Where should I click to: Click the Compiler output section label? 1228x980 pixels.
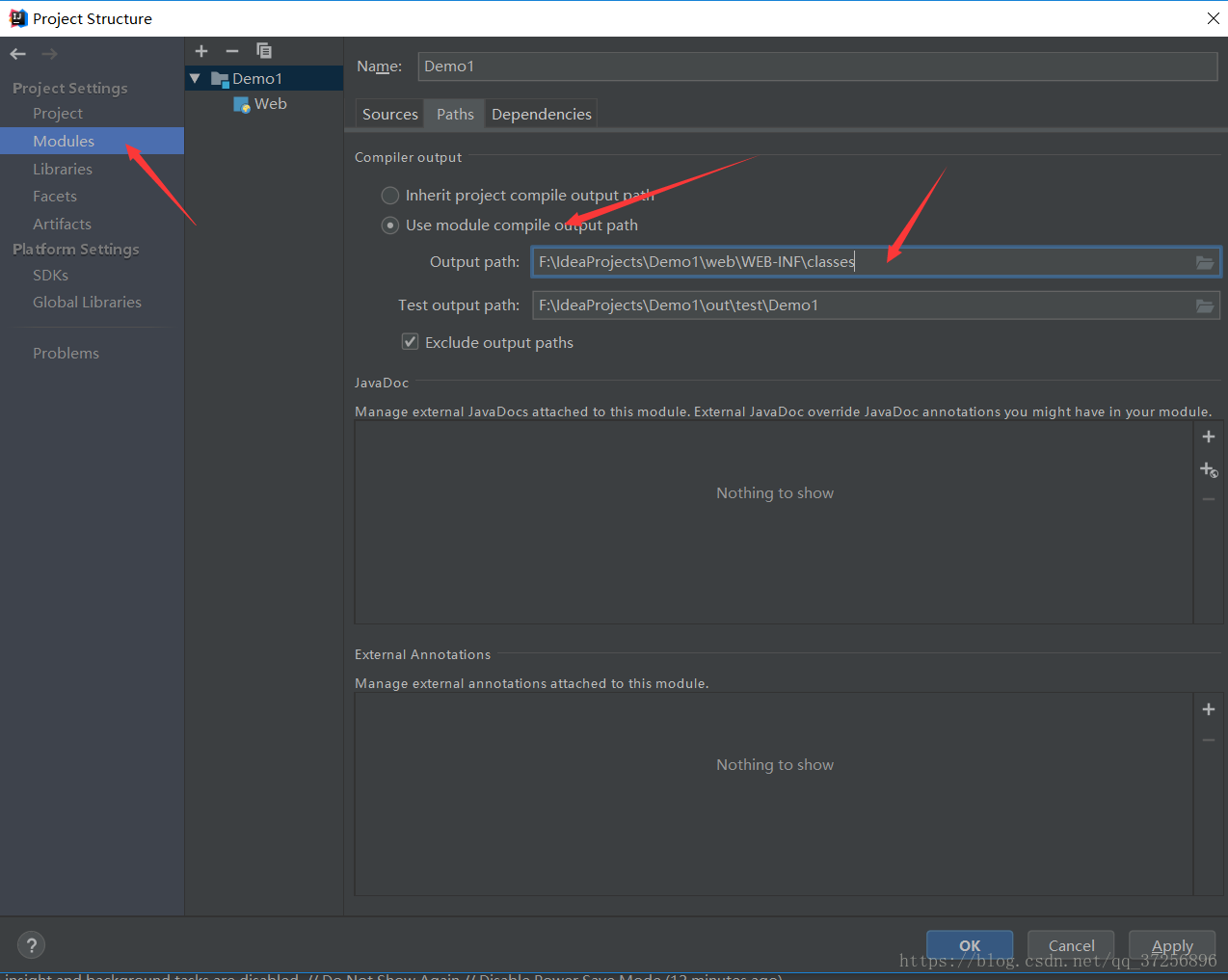pos(409,158)
